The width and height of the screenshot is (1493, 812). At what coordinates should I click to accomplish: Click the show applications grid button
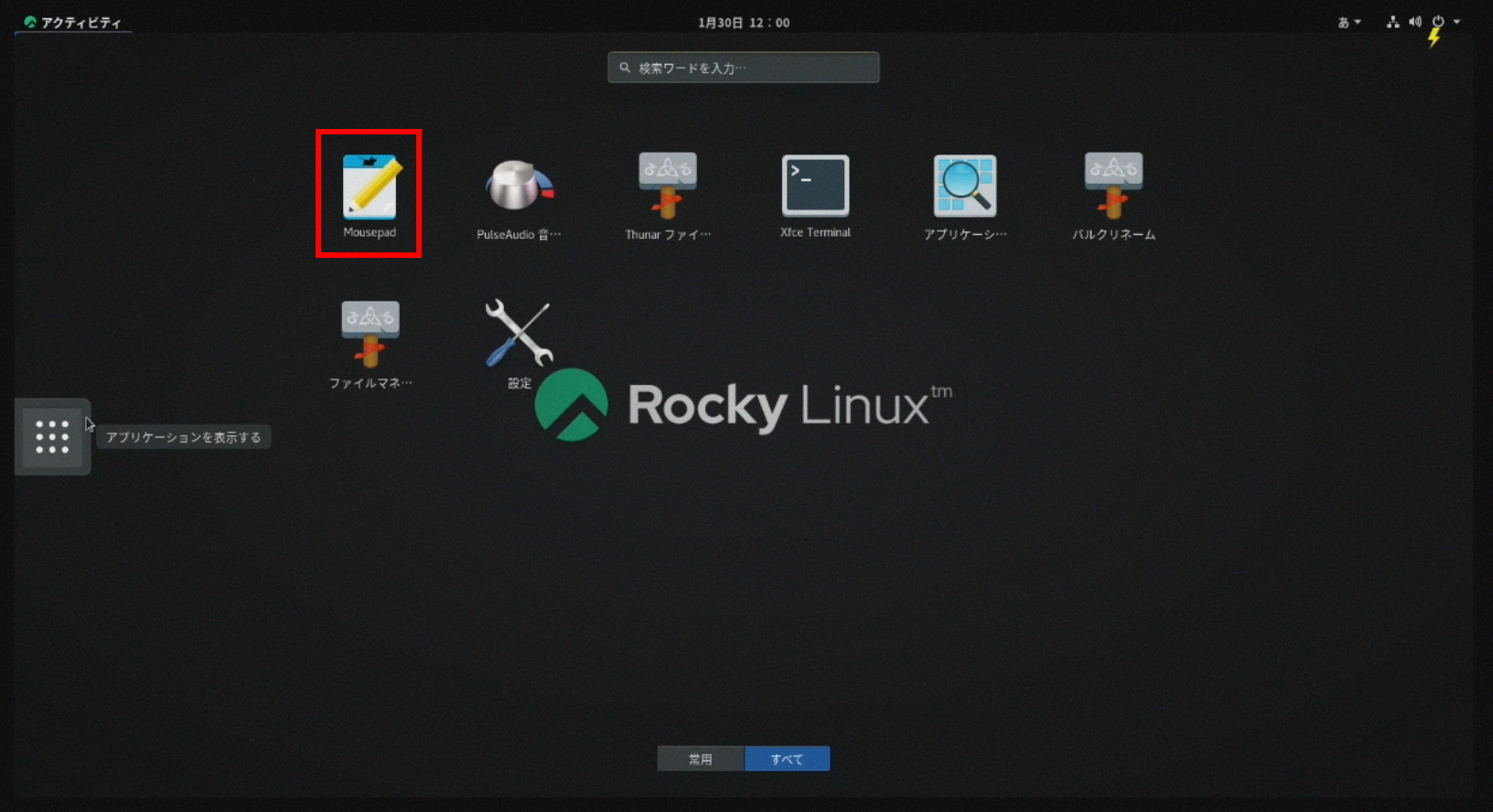[x=52, y=437]
